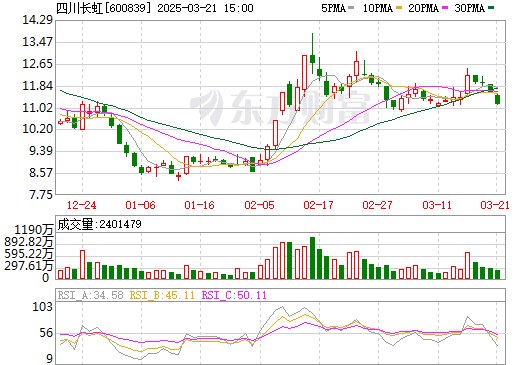Screen dimensions: 520x365
Task: Click date axis label 02-05
Action: pos(259,205)
